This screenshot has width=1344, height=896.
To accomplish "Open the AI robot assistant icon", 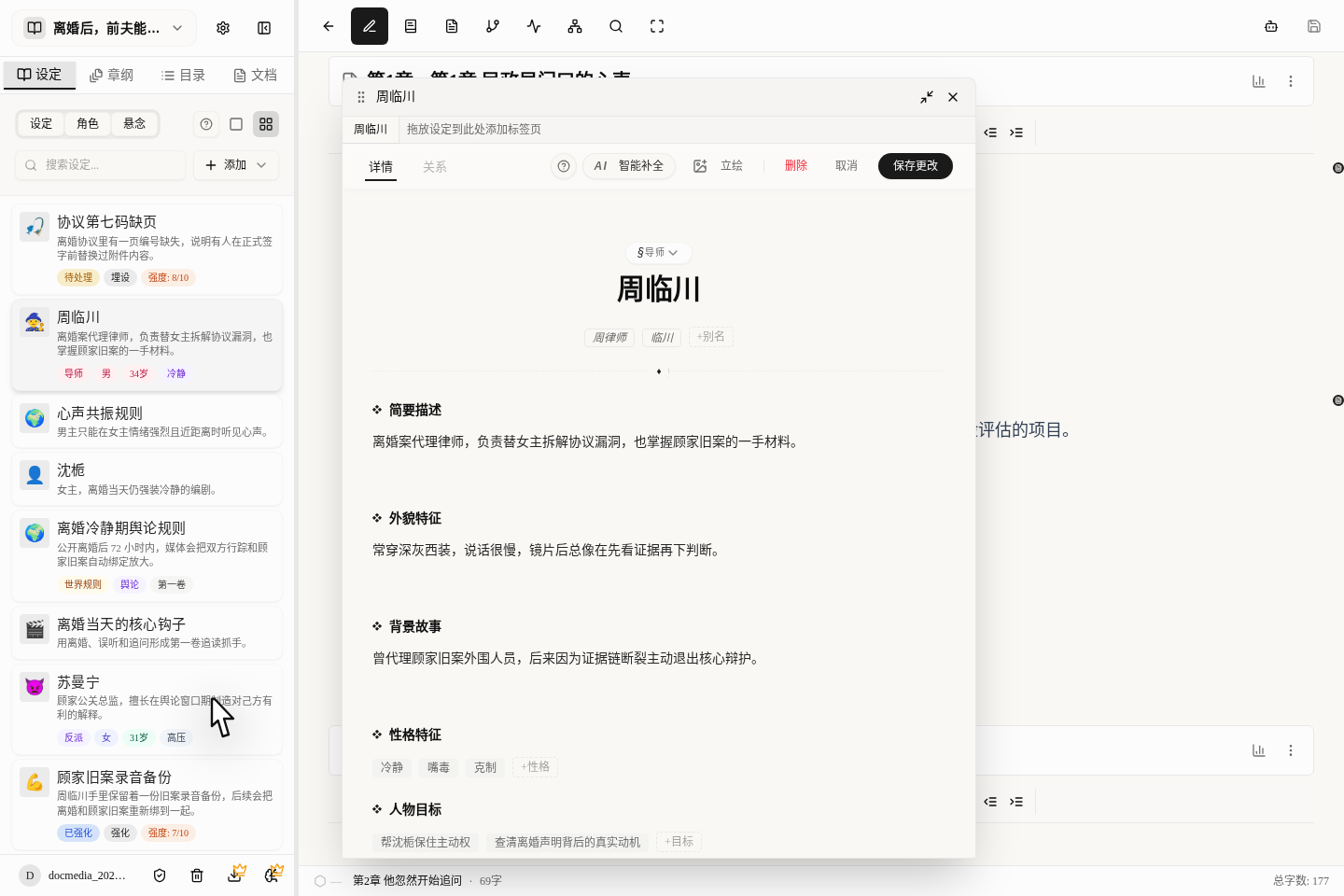I will [1270, 26].
